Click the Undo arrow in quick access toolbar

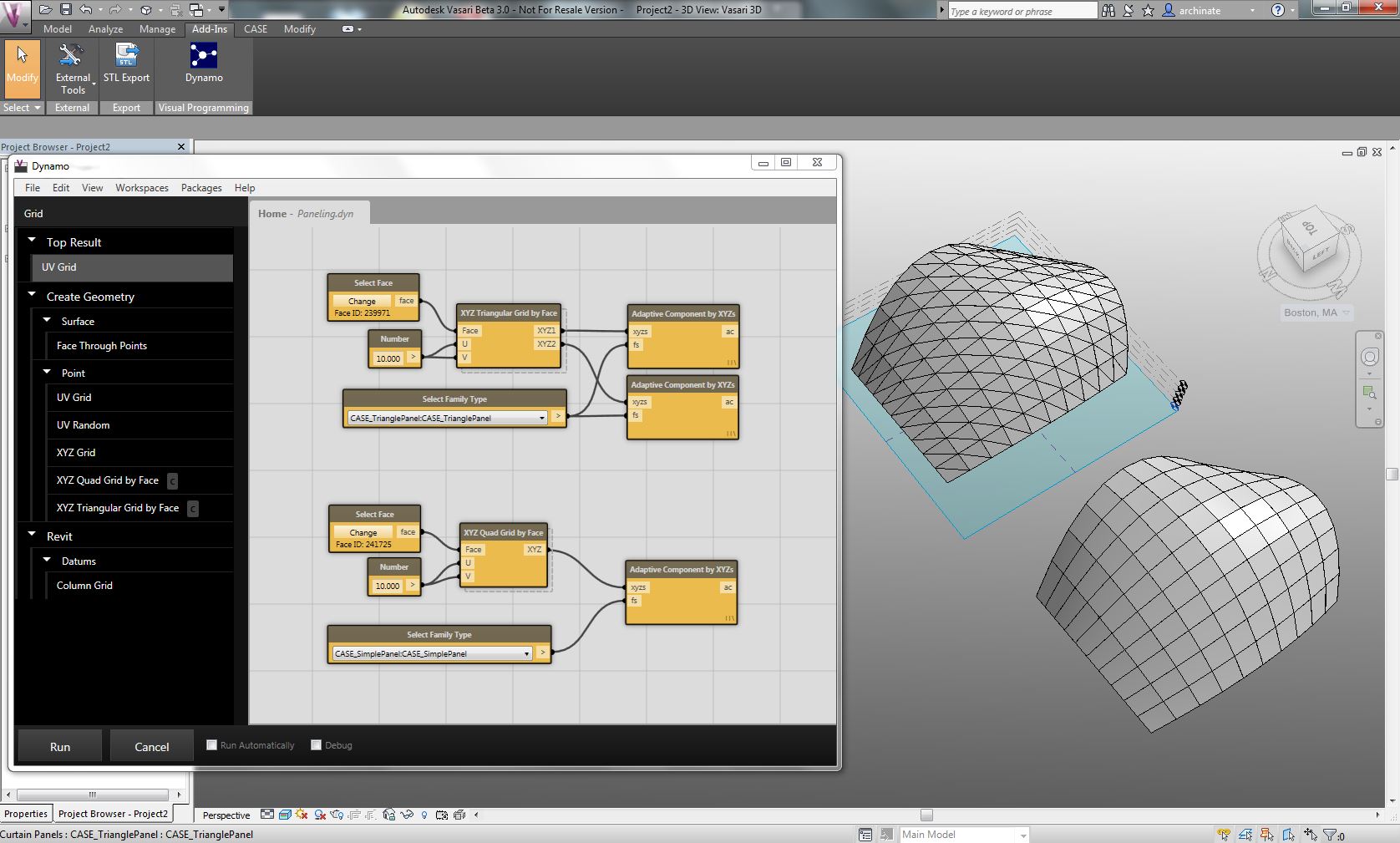(x=86, y=10)
